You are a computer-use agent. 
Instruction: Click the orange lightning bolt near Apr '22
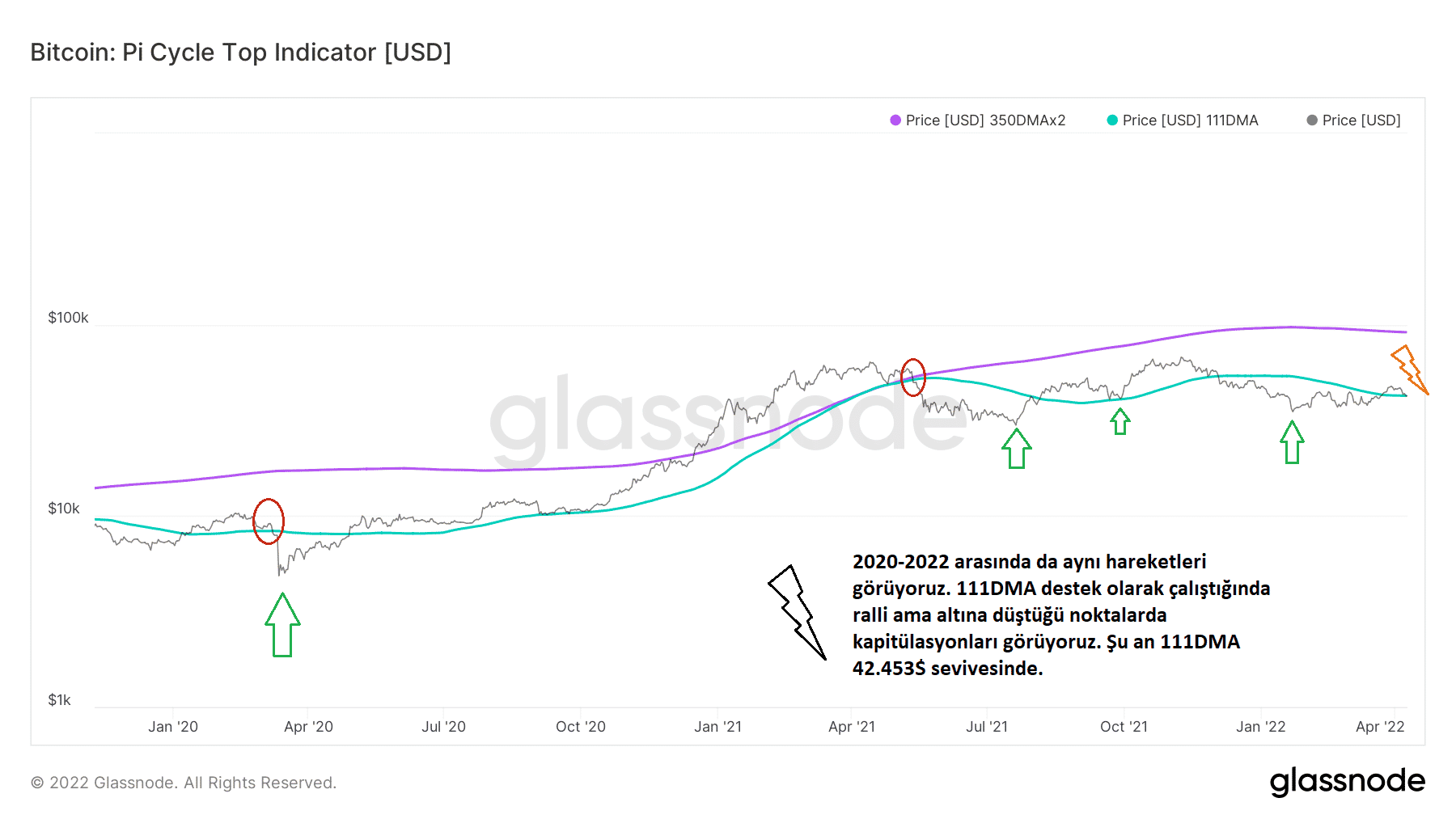pos(1409,369)
